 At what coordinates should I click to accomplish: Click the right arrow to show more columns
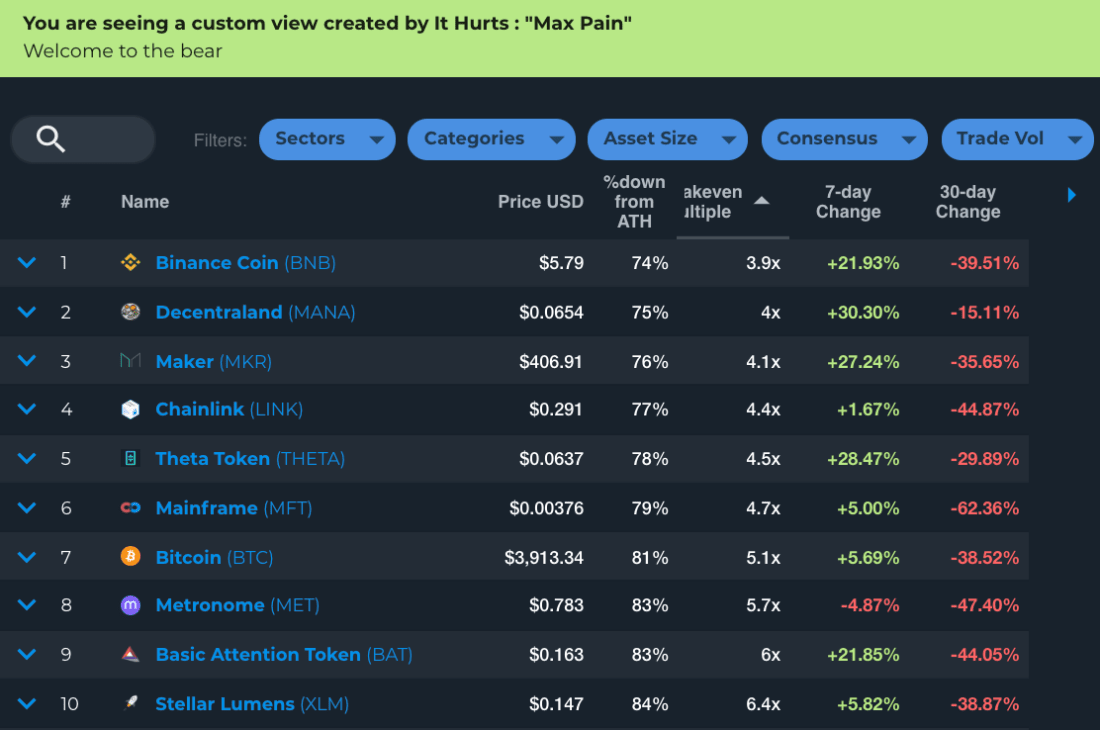point(1071,195)
